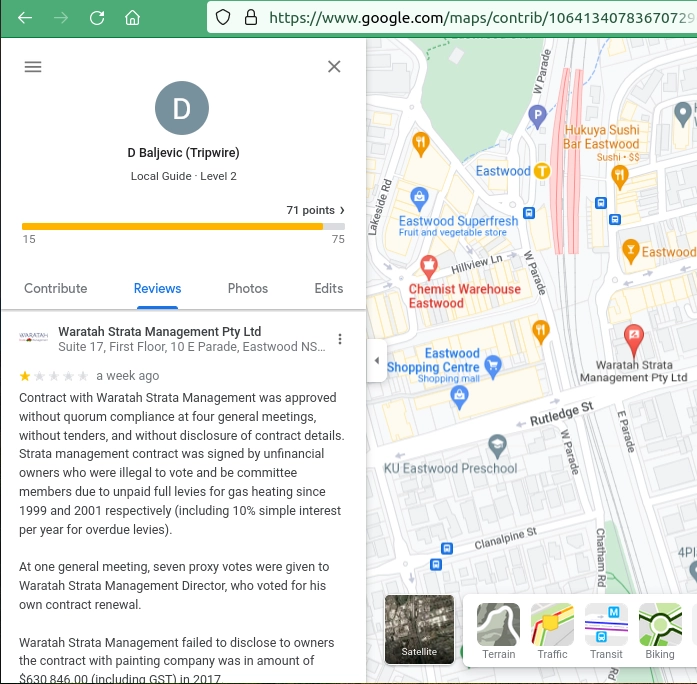Click the bar cocktail pin labeled Eastwood
Image resolution: width=697 pixels, height=684 pixels.
click(x=630, y=250)
